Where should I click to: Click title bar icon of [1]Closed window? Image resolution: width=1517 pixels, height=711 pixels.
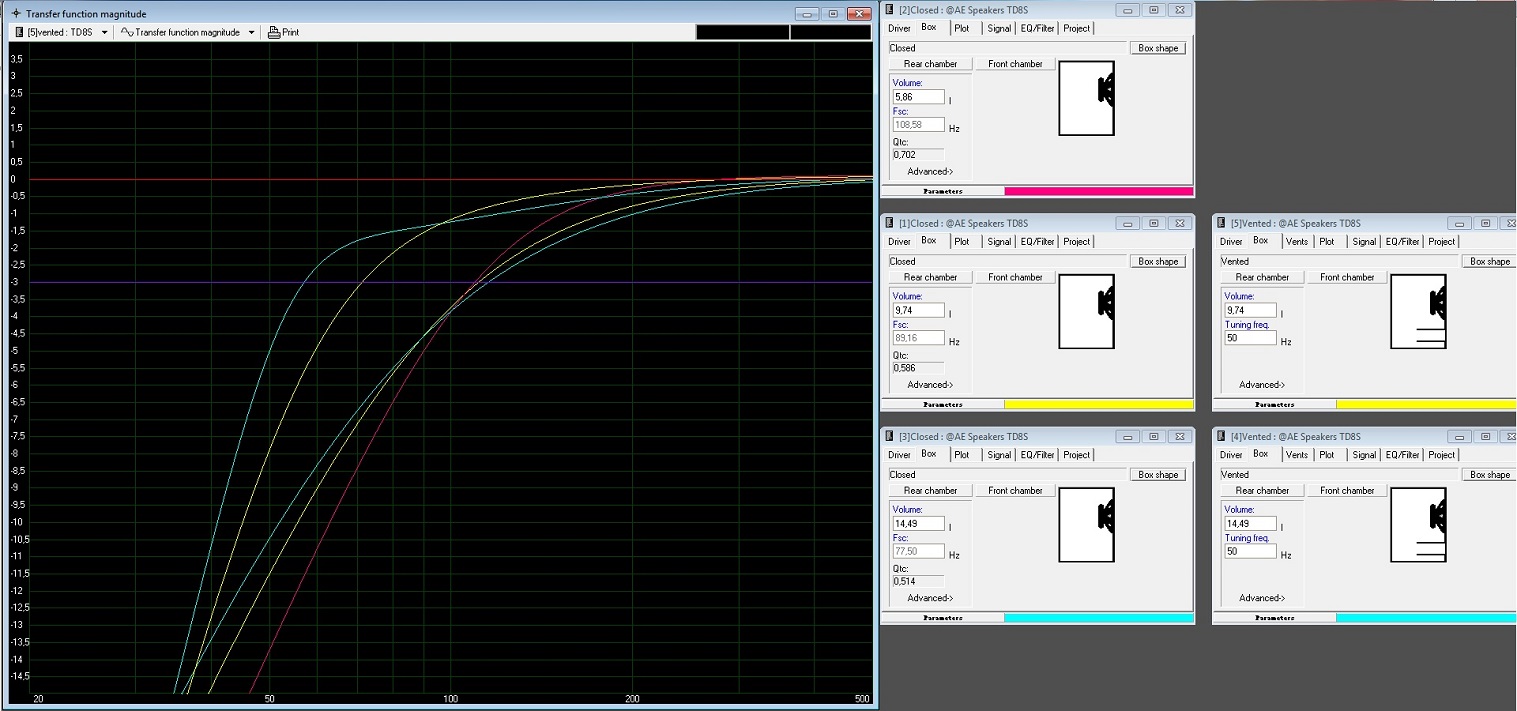[x=890, y=222]
